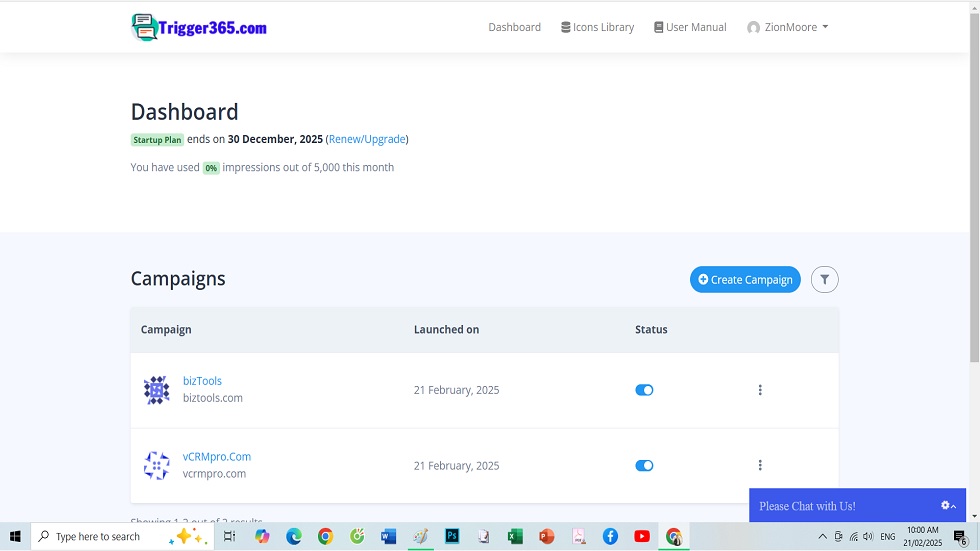Open the User Manual nav item
980x551 pixels.
click(690, 27)
